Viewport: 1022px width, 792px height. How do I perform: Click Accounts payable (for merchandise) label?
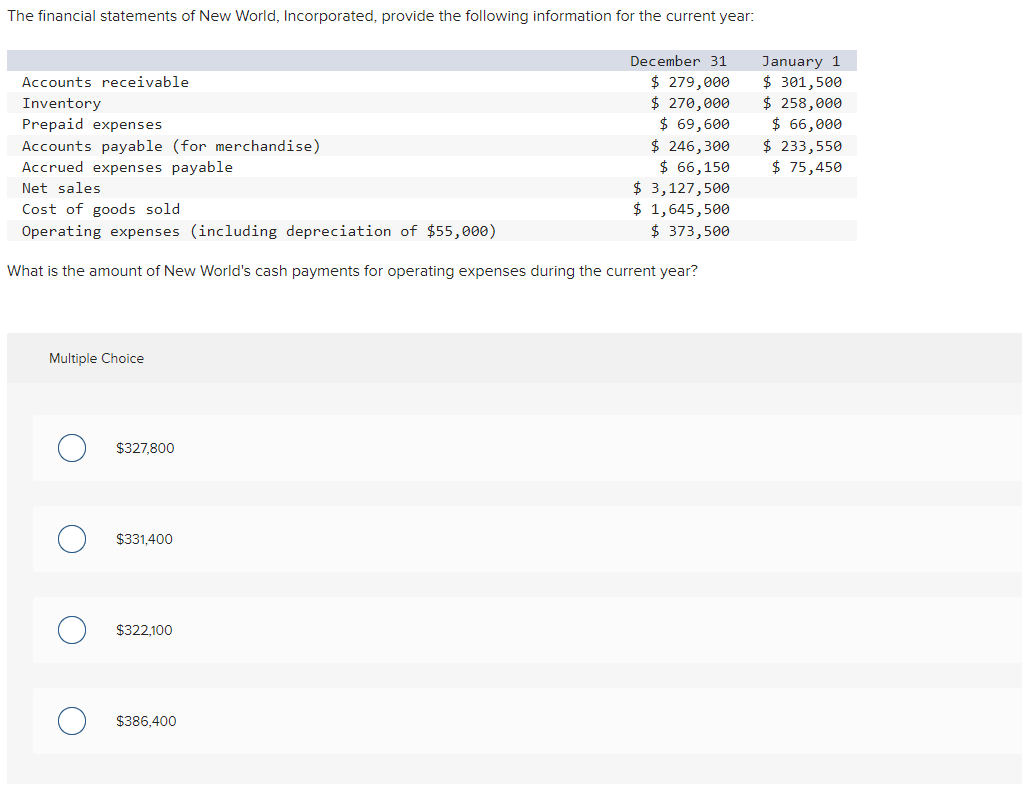point(171,146)
